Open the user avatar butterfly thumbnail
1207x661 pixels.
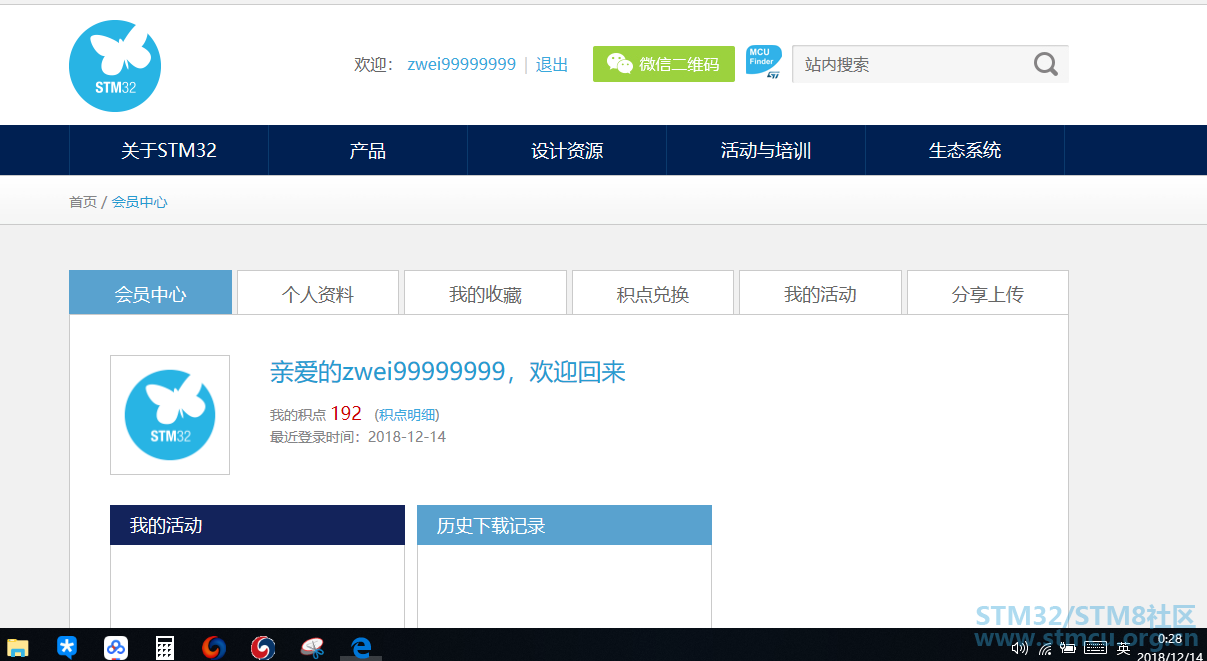170,415
